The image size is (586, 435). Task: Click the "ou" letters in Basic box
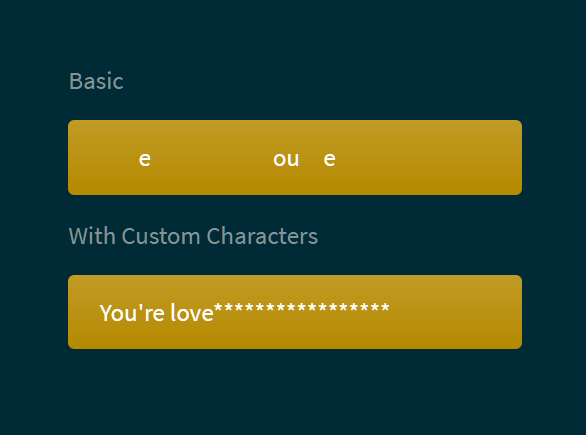(286, 160)
